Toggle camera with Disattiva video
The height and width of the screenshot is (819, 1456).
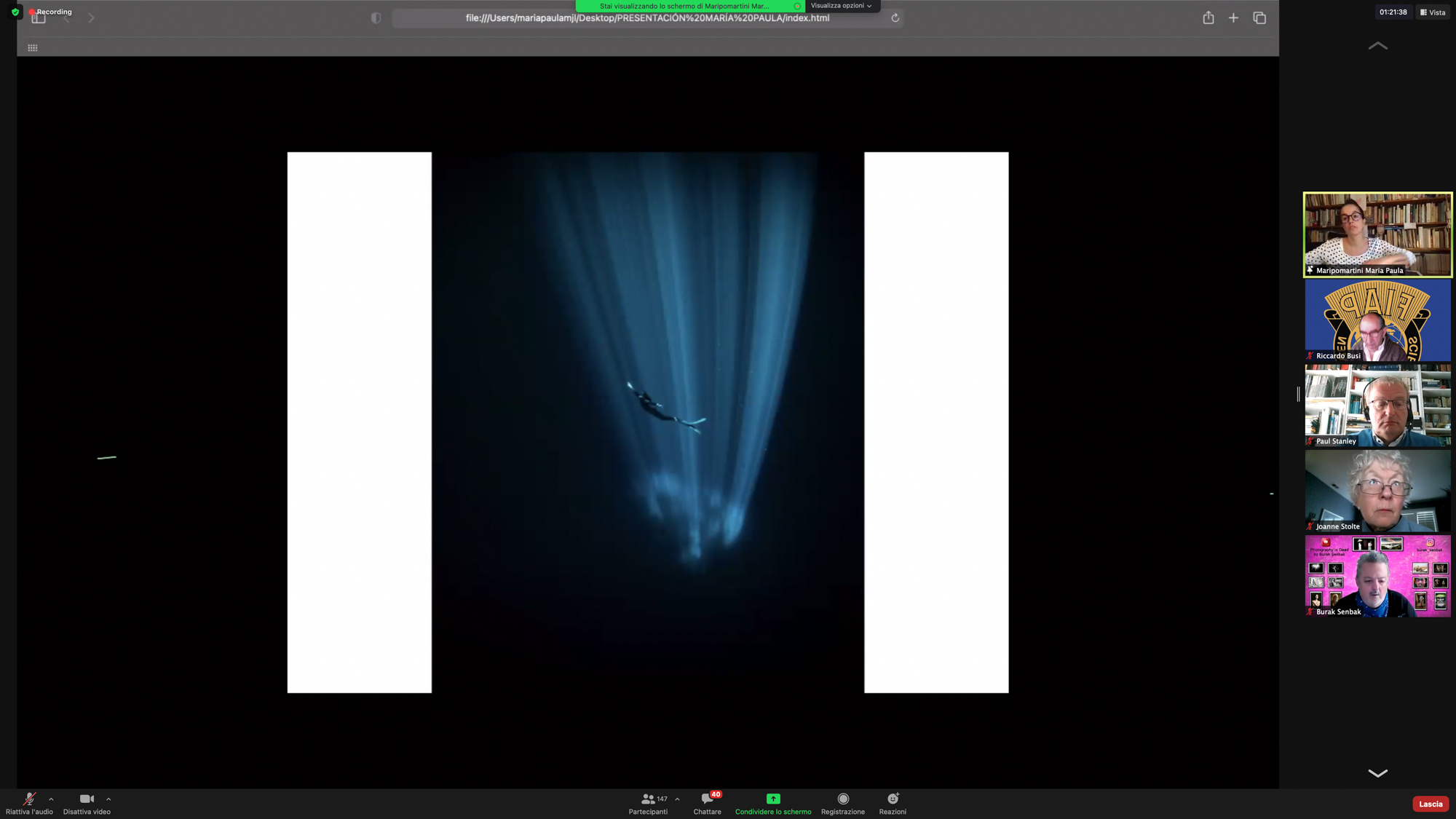[x=87, y=799]
